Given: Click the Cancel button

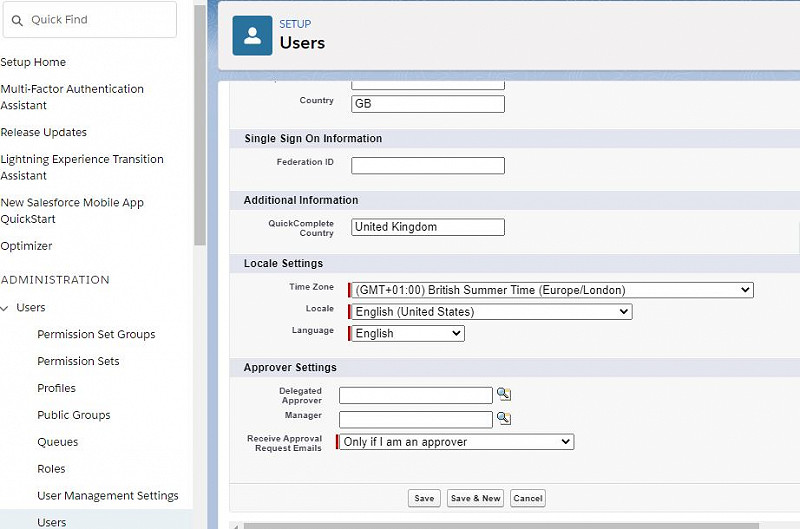Looking at the screenshot, I should click(x=528, y=498).
